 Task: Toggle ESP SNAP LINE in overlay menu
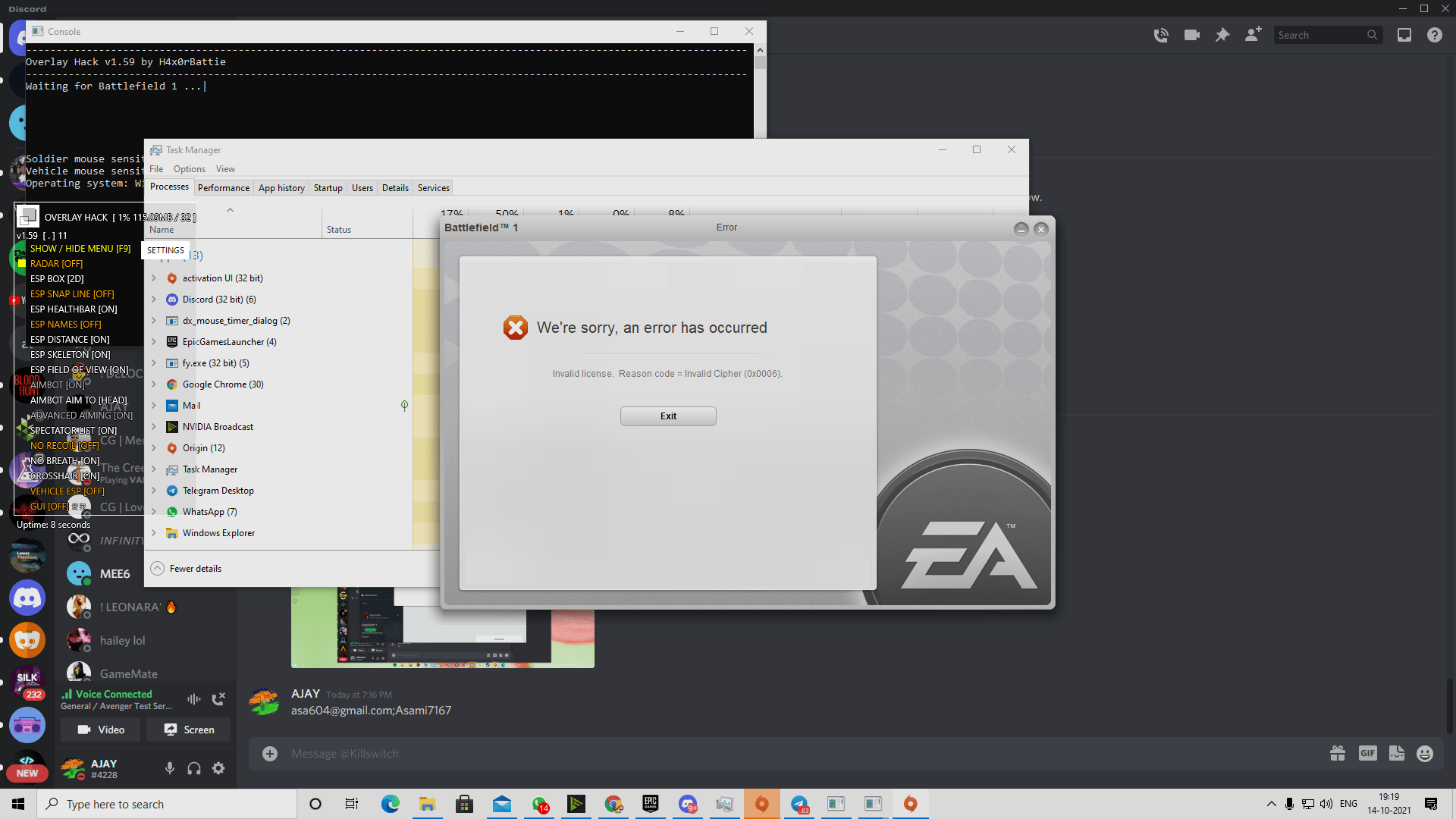(x=72, y=294)
